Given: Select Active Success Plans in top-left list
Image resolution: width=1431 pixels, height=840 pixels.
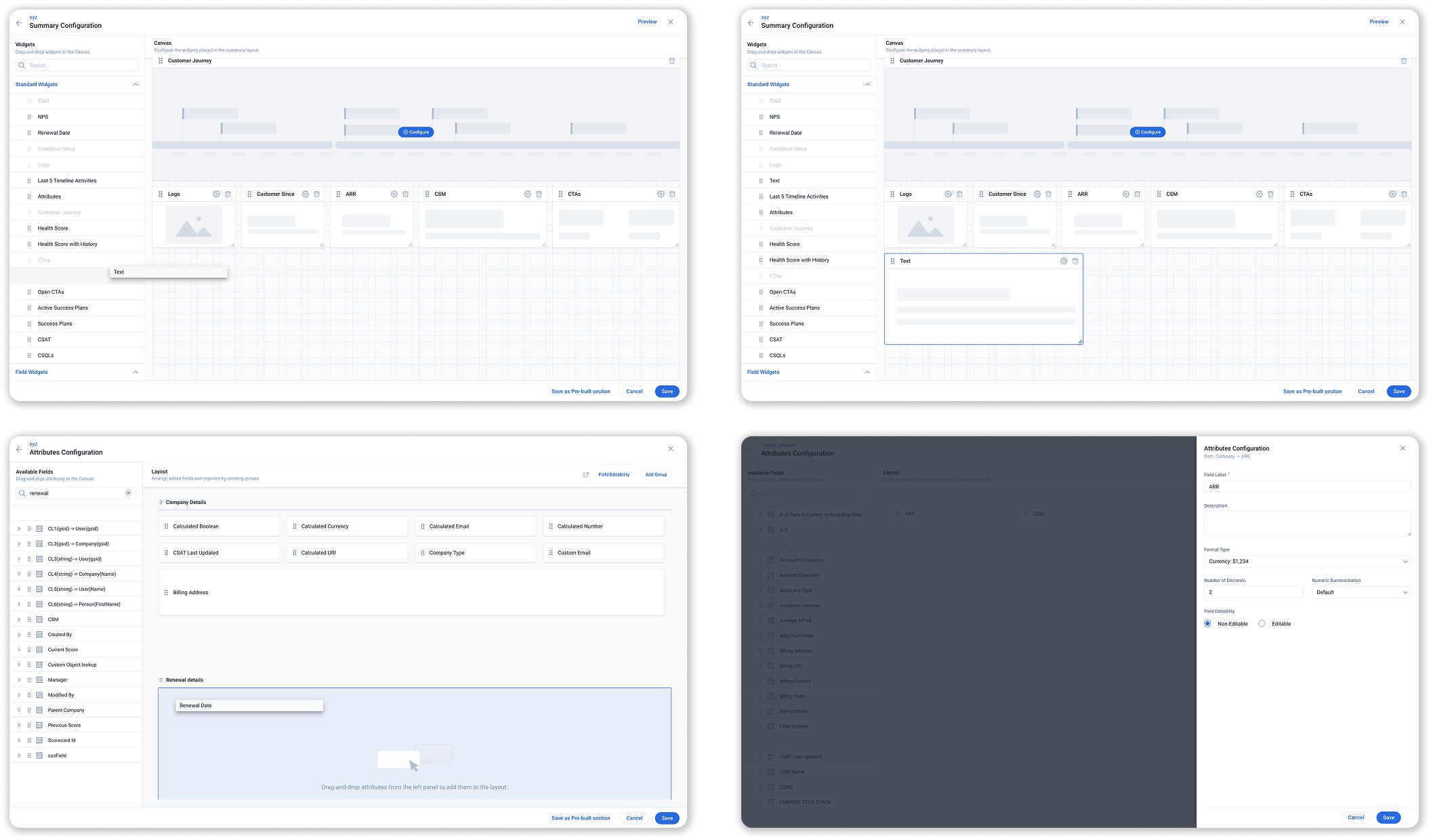Looking at the screenshot, I should 77,308.
